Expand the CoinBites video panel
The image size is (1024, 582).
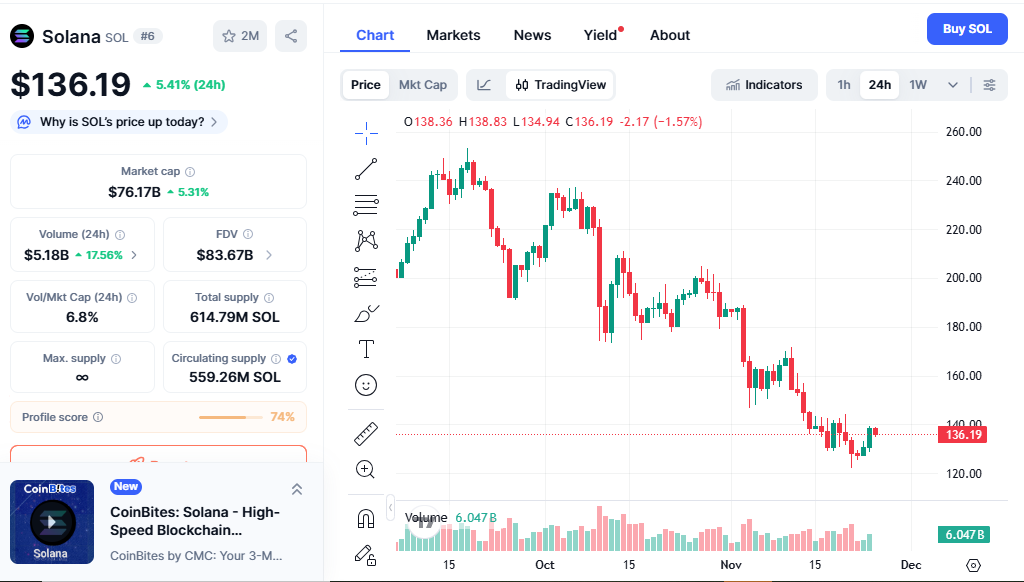click(x=297, y=489)
